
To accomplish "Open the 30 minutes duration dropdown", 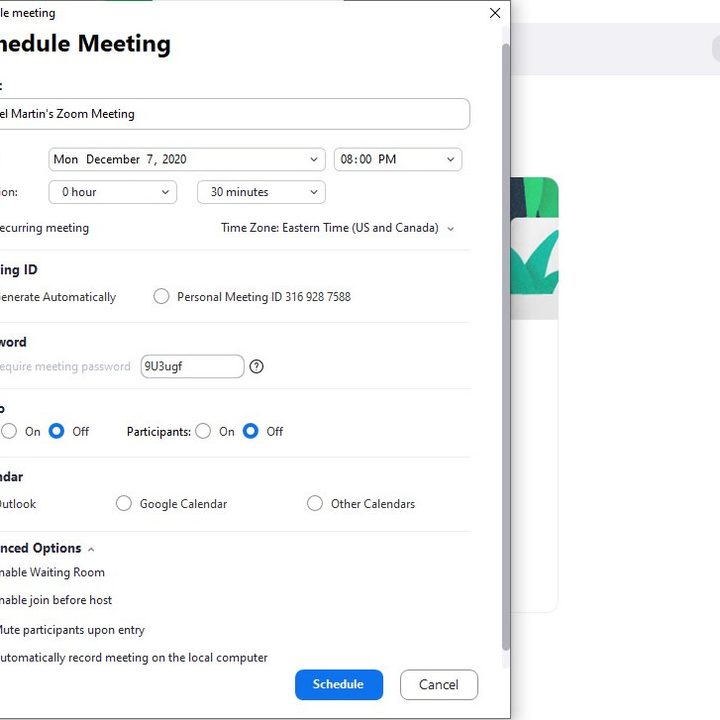I will [261, 192].
